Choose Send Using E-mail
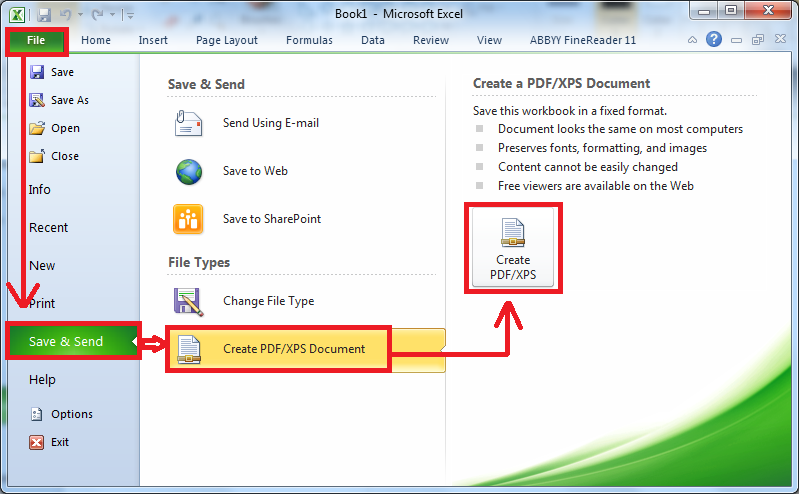Image resolution: width=799 pixels, height=494 pixels. pyautogui.click(x=271, y=123)
